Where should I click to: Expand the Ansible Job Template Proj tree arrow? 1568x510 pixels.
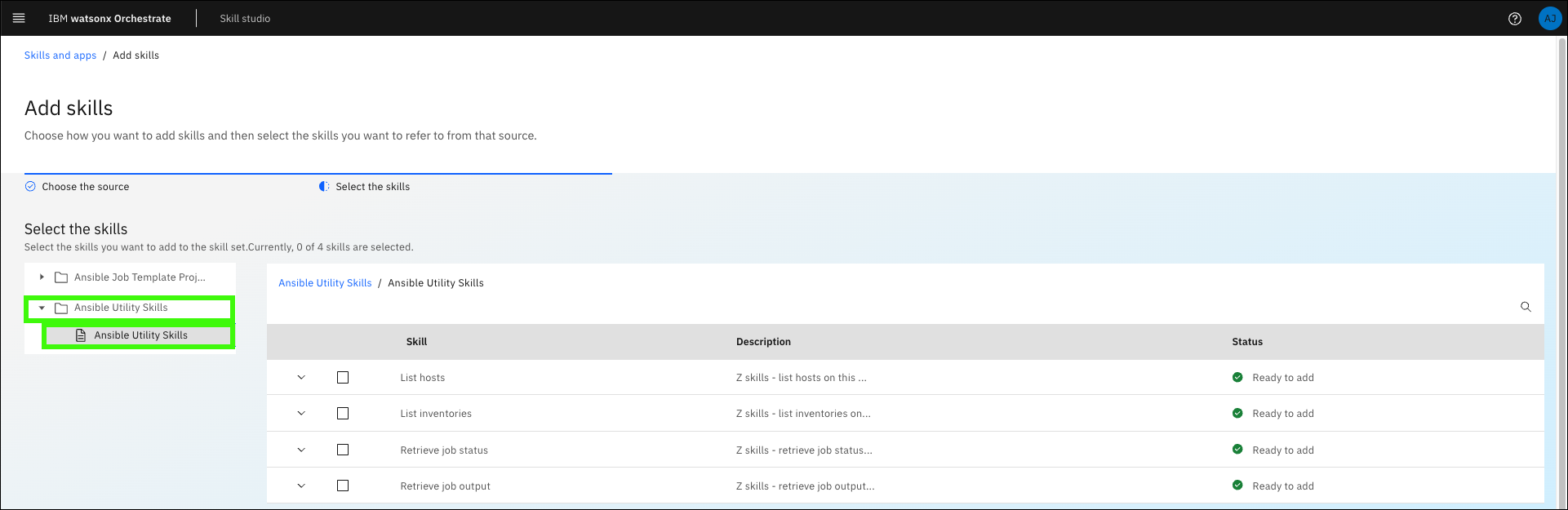click(42, 277)
